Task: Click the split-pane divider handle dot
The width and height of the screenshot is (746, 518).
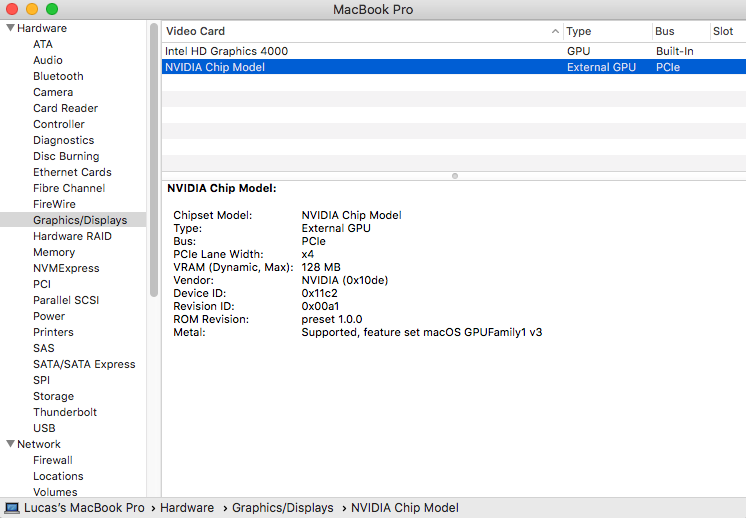Action: pos(455,176)
